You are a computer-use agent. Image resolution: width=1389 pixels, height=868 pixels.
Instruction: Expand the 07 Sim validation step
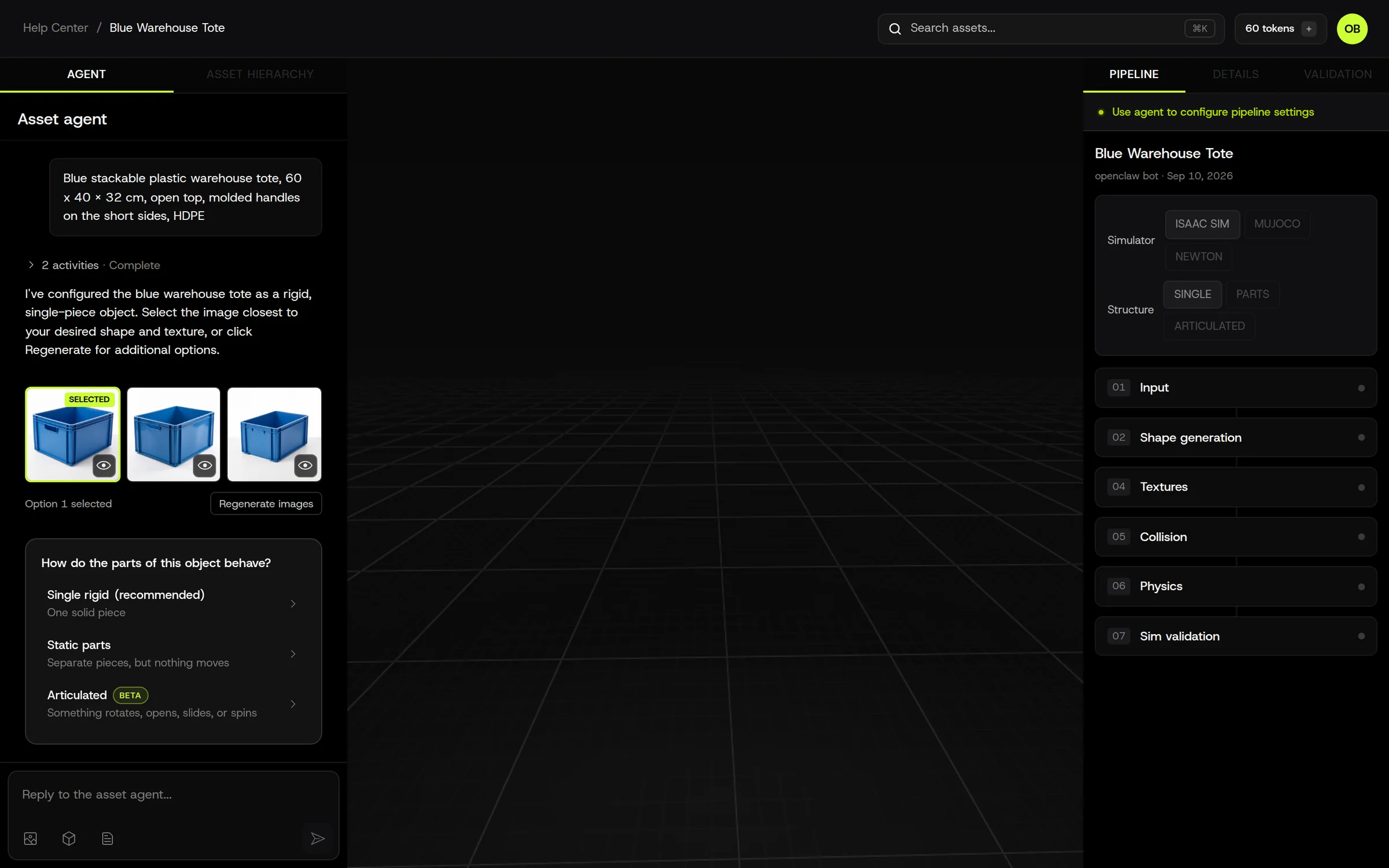(x=1236, y=636)
